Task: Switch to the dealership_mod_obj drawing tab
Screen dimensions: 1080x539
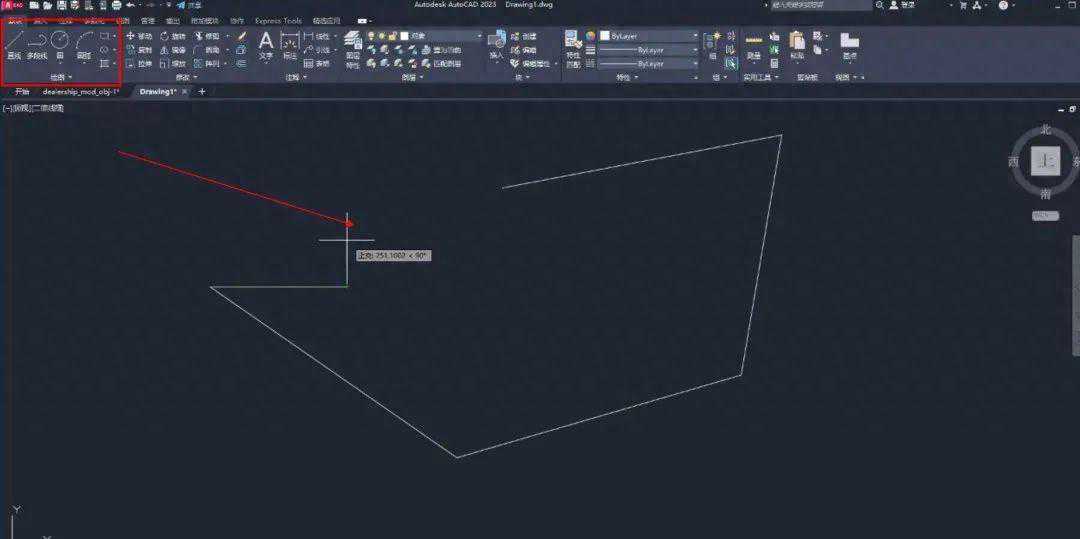Action: (x=80, y=91)
